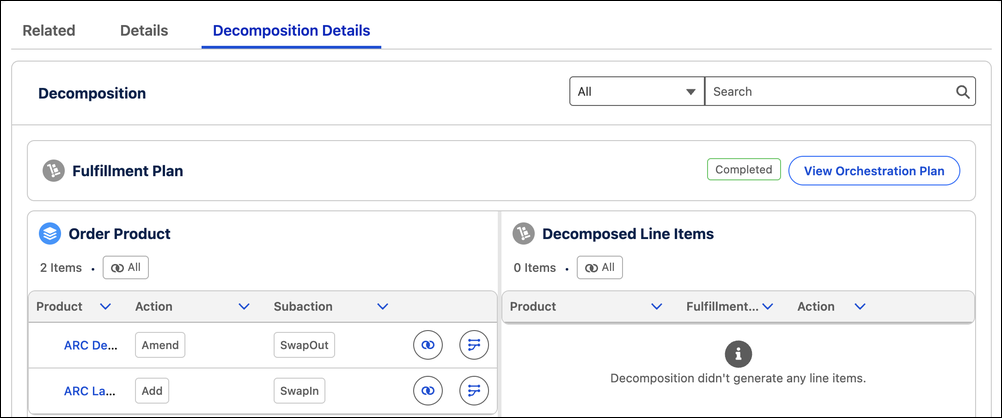Toggle the All link filter under Decomposed Line Items

[x=599, y=268]
